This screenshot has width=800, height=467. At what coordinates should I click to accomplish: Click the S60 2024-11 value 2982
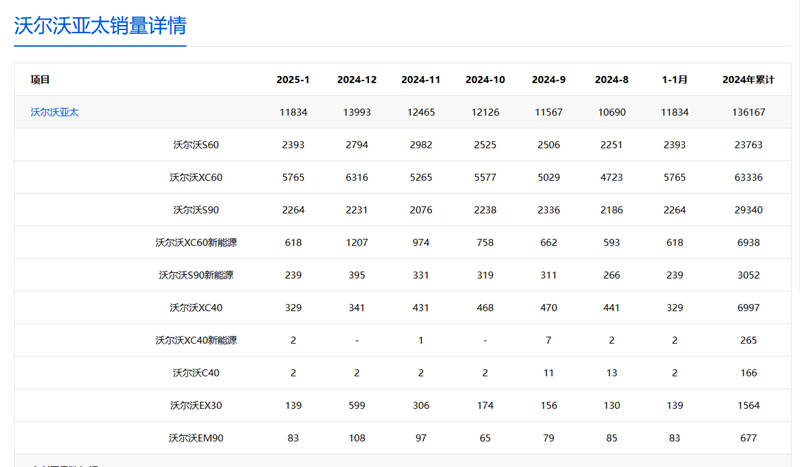click(x=421, y=145)
